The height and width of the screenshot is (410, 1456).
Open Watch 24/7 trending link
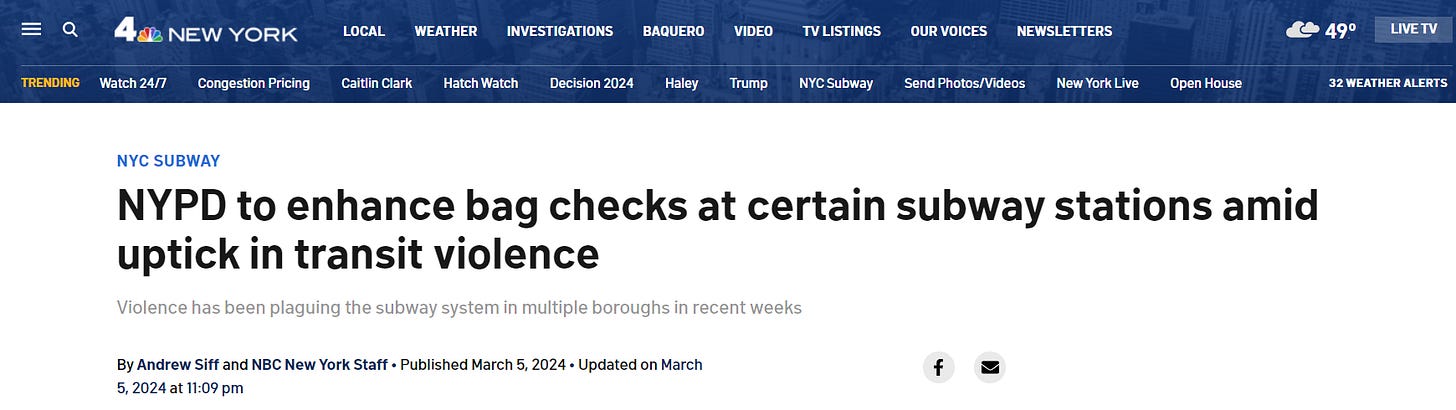(133, 83)
